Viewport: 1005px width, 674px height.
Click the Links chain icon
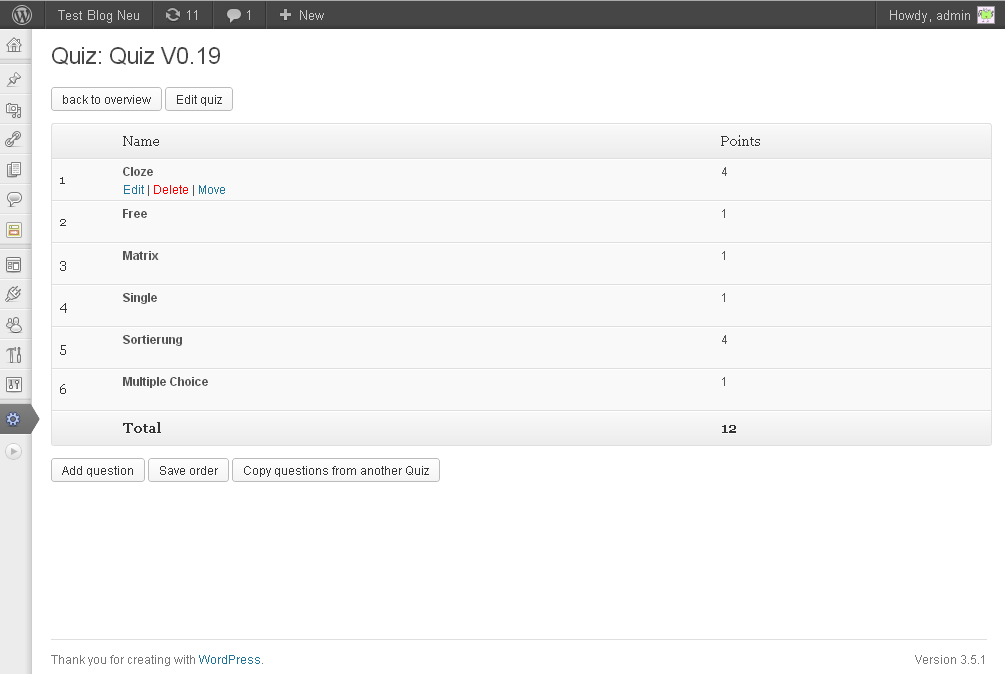click(x=14, y=140)
